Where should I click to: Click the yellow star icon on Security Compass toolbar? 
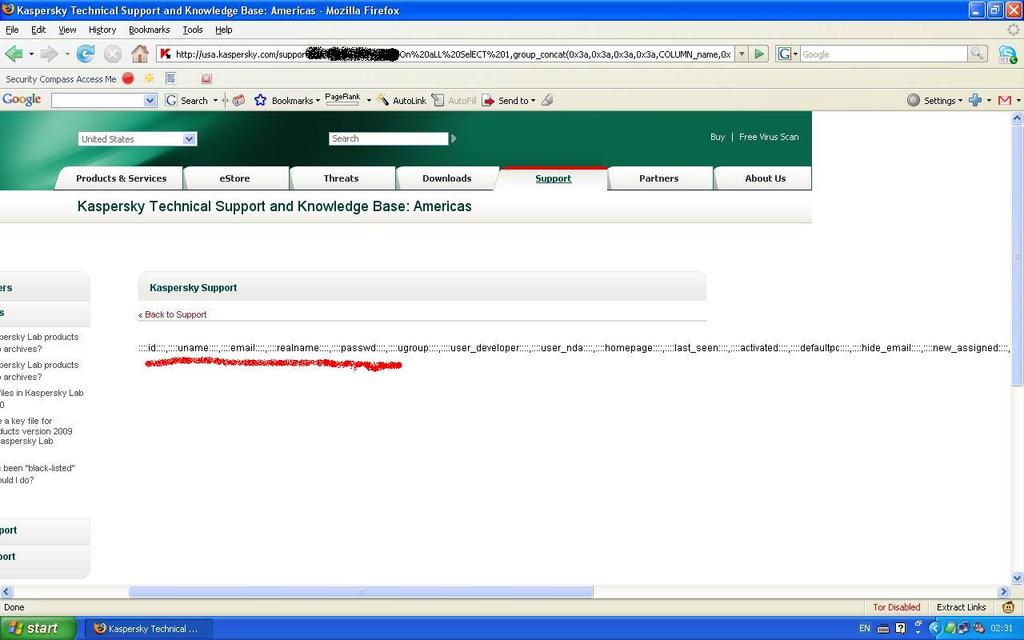tap(149, 78)
